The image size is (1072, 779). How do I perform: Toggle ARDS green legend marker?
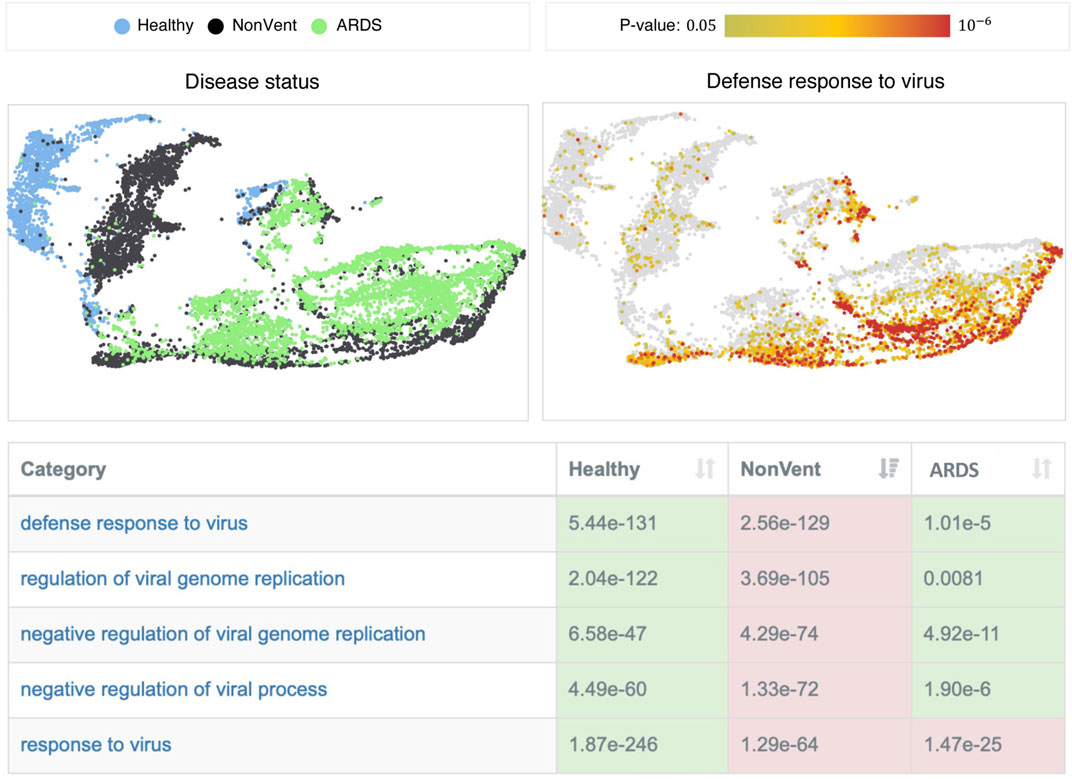[319, 27]
